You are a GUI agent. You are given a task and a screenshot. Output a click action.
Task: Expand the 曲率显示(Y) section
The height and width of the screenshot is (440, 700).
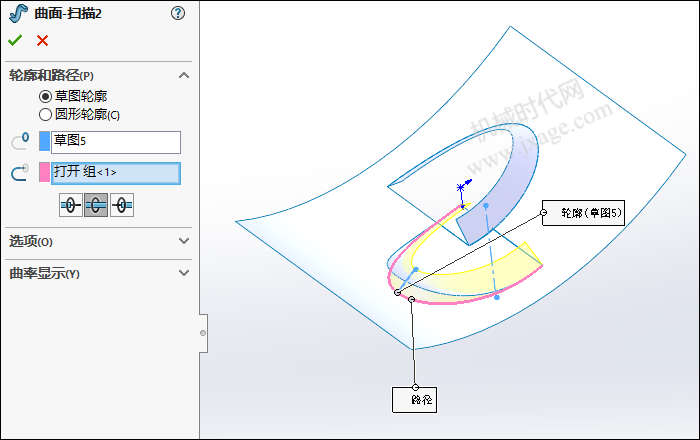184,273
